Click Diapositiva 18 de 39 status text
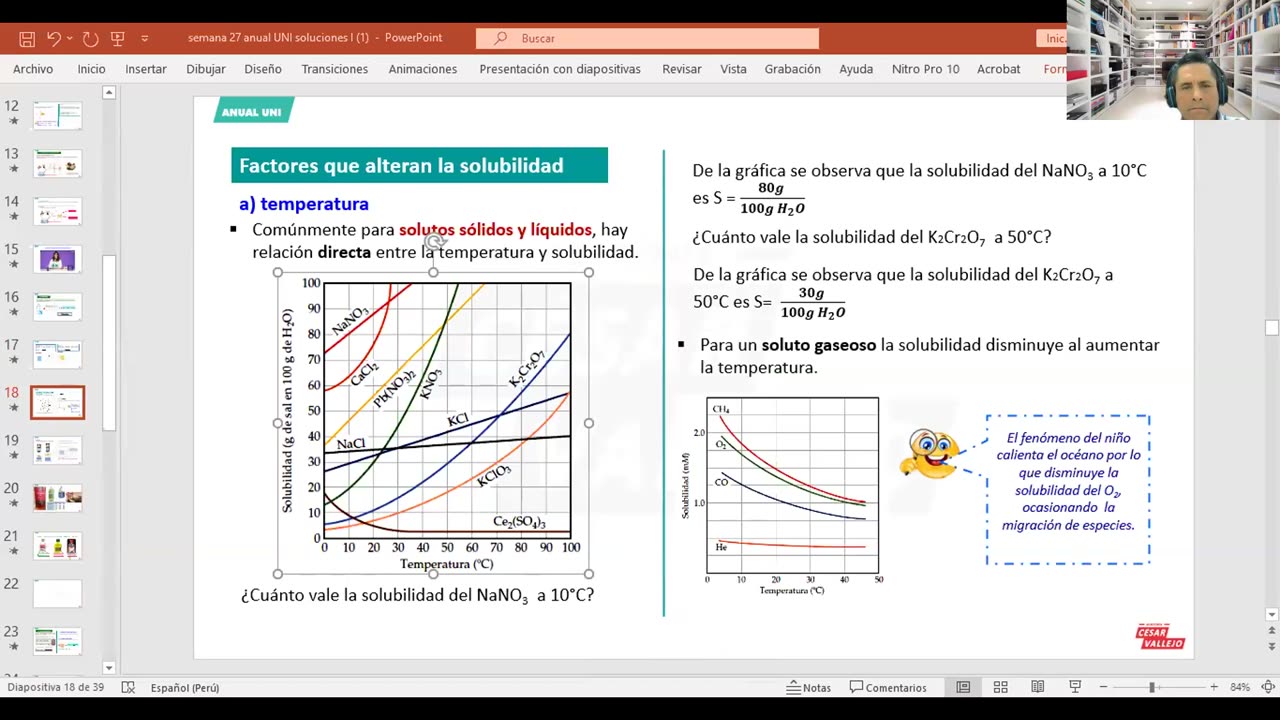Screen dimensions: 1280x720 click(x=55, y=688)
